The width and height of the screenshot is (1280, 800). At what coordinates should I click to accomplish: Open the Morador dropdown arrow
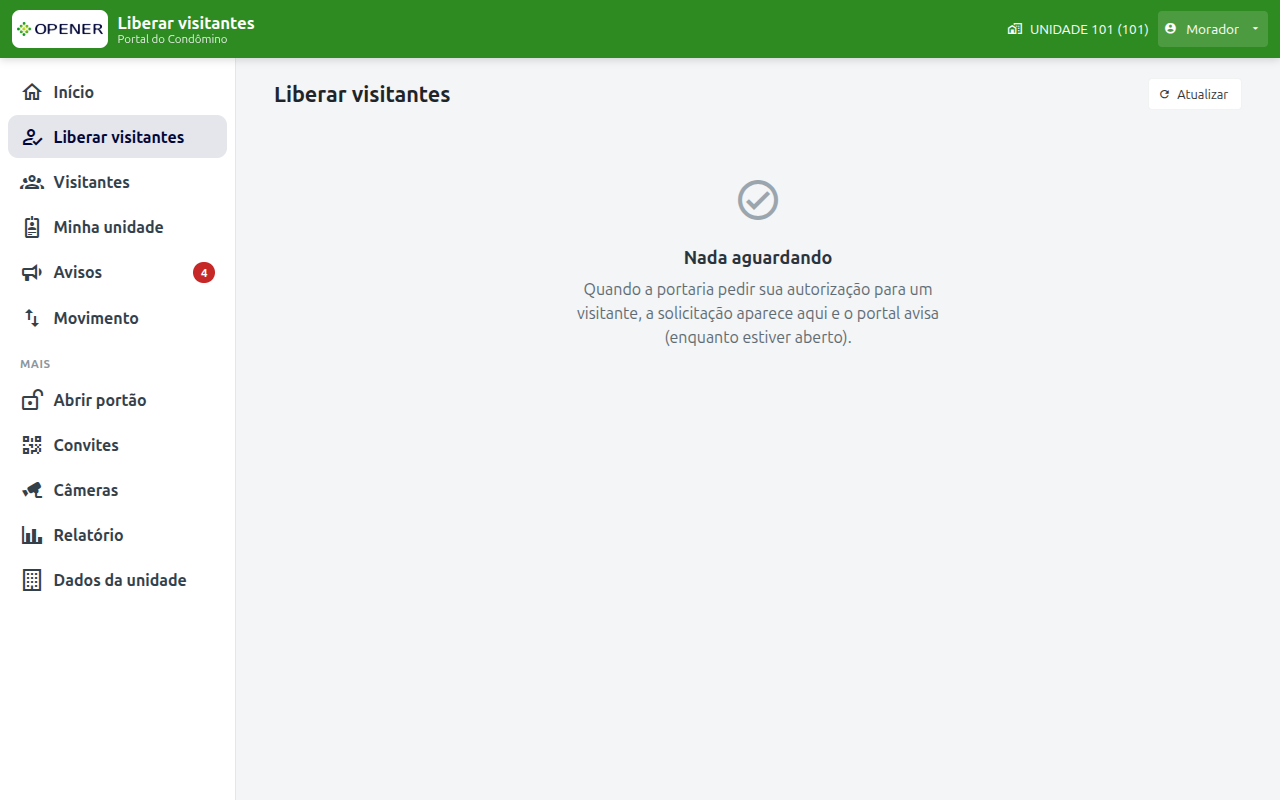1255,29
